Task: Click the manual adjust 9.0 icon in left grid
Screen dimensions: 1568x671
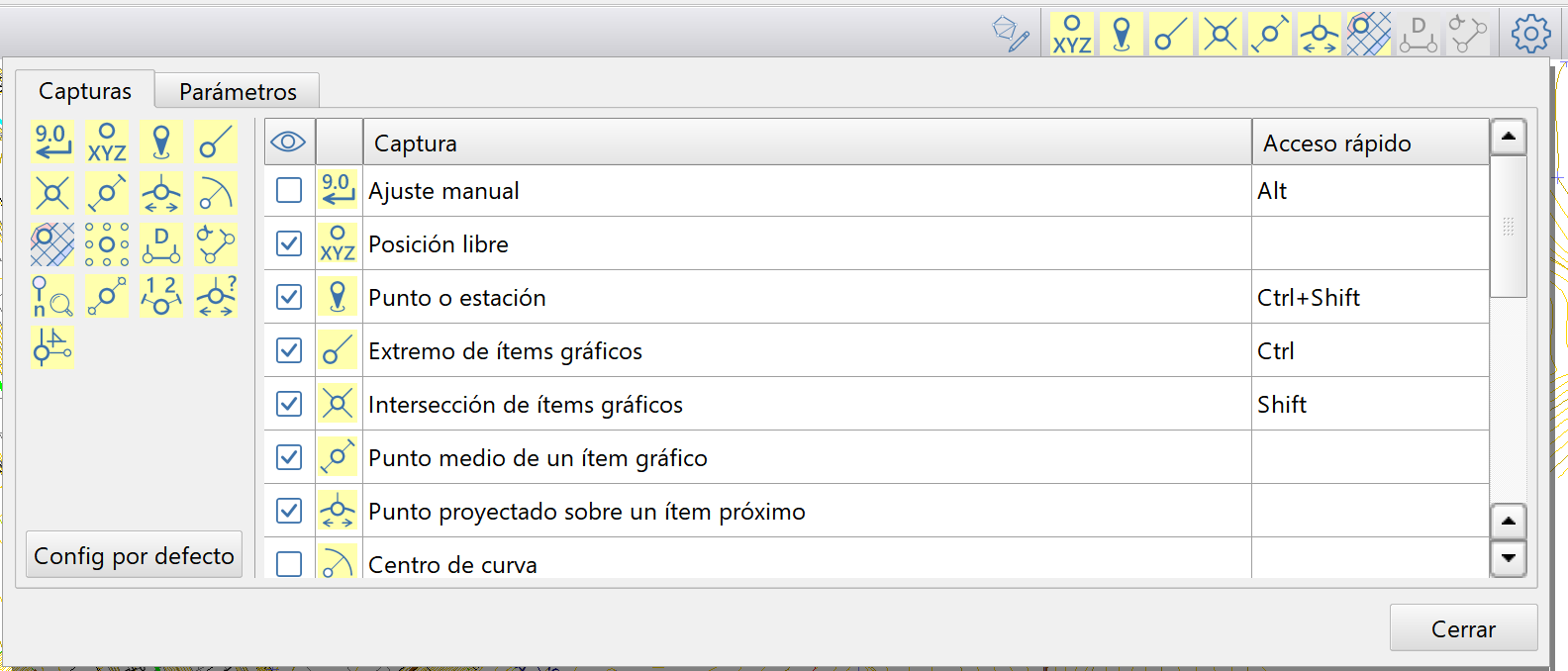Action: (x=52, y=142)
